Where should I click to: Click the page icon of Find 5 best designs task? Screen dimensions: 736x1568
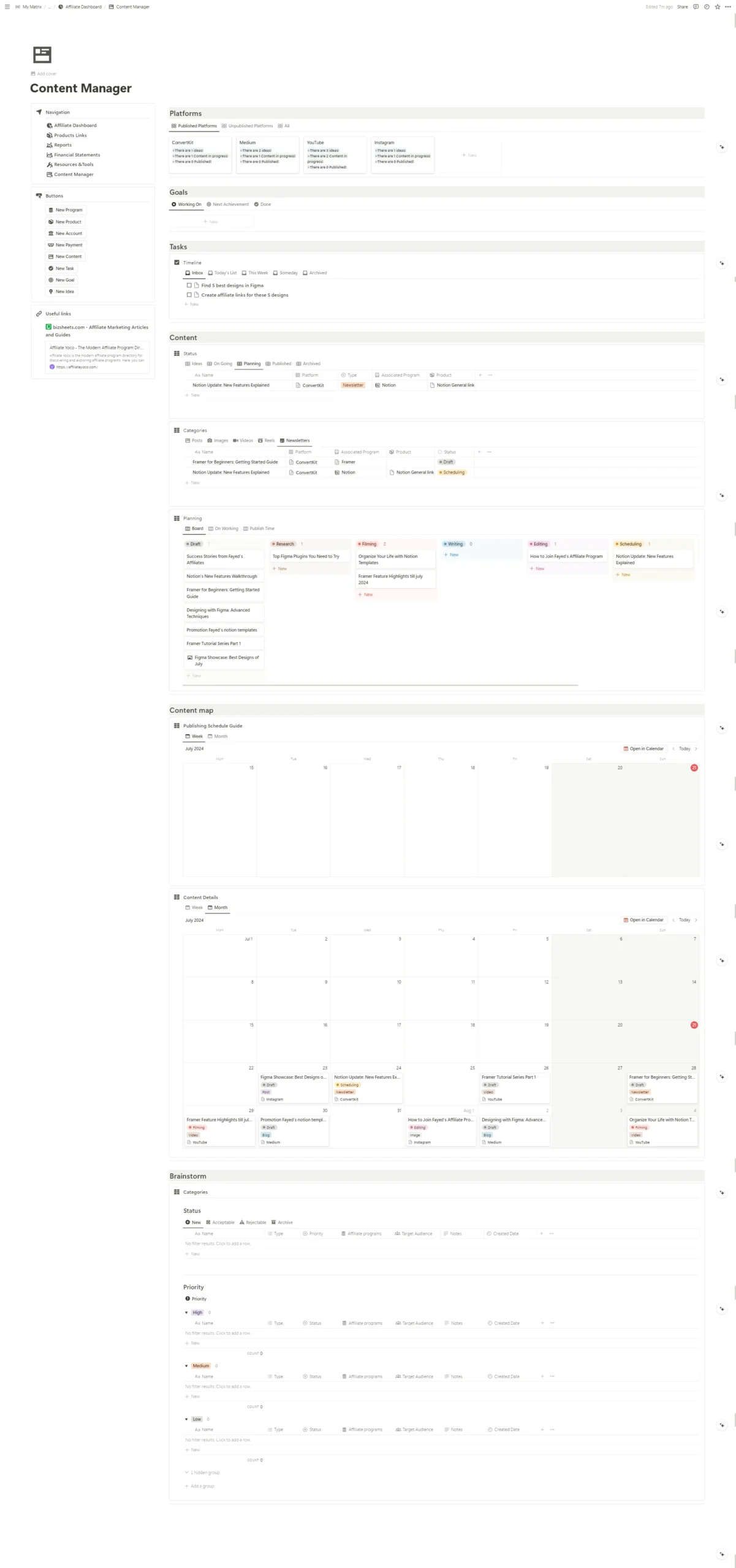(x=197, y=285)
